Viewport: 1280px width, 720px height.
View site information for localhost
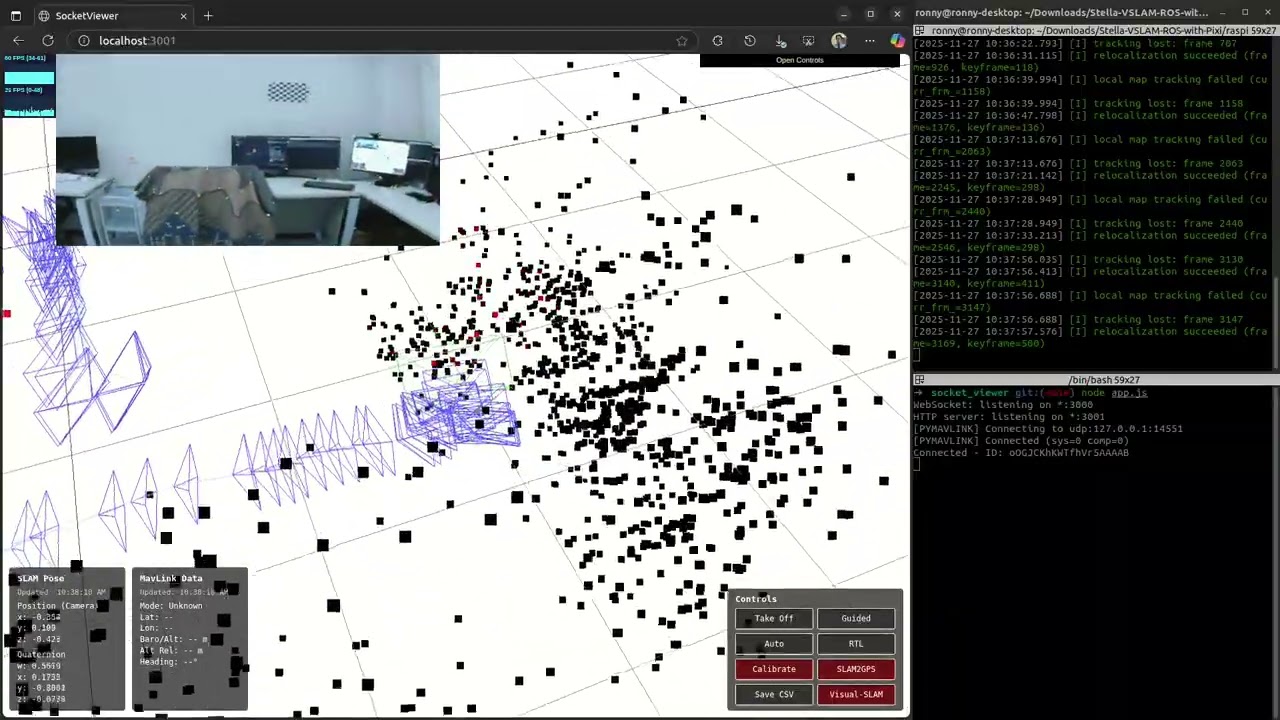[84, 41]
